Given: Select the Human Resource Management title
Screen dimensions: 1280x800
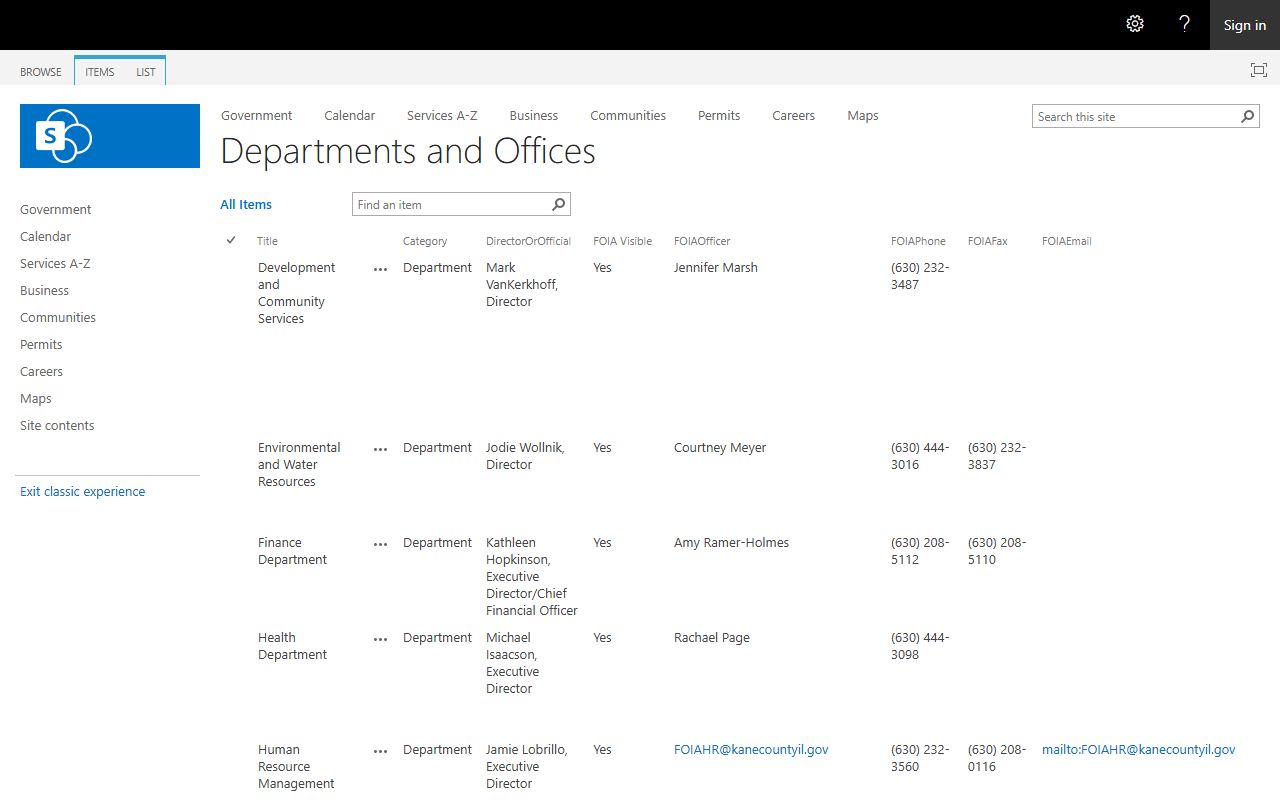Looking at the screenshot, I should 296,767.
